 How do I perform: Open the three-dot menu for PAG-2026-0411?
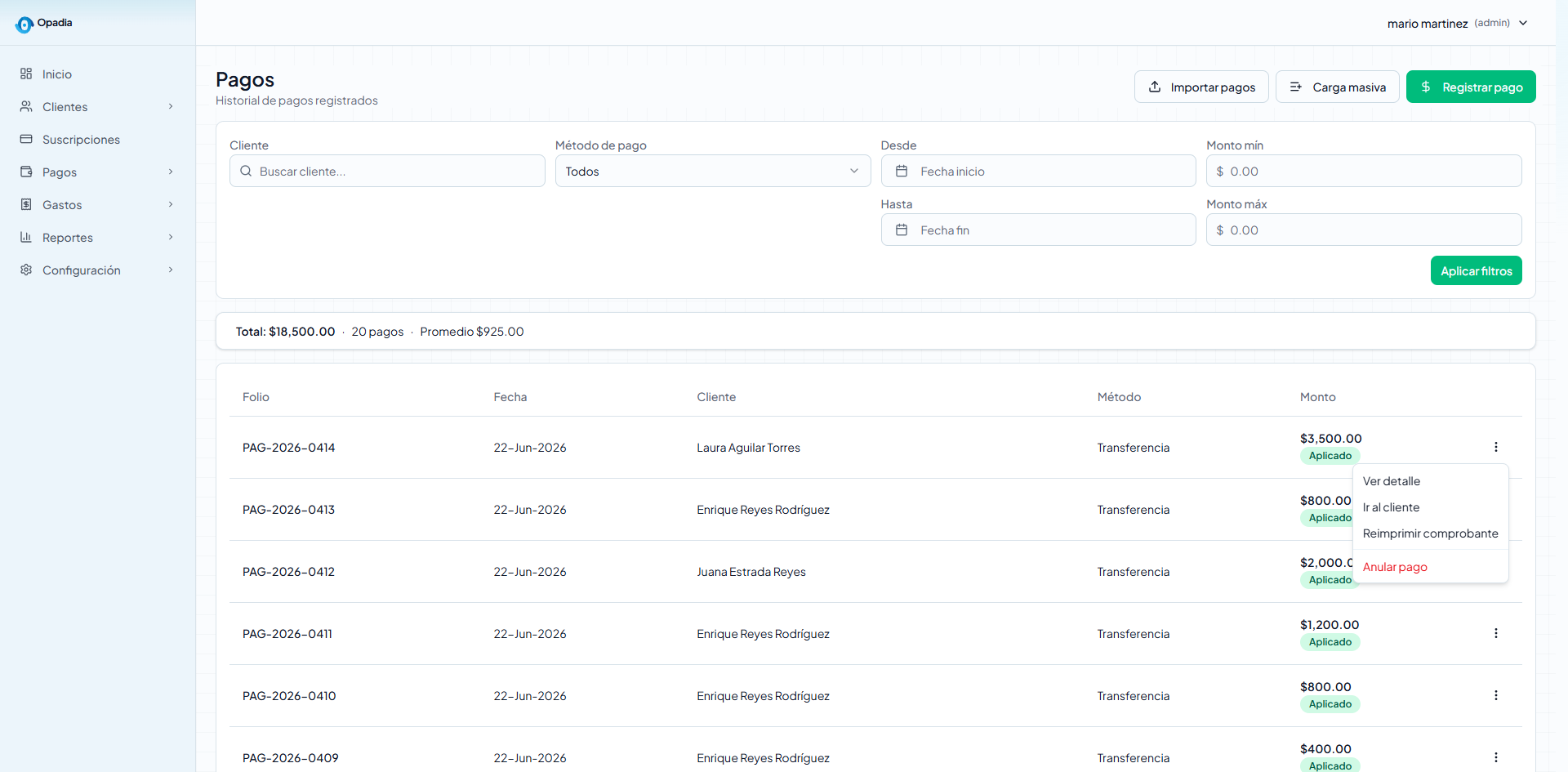click(x=1496, y=633)
